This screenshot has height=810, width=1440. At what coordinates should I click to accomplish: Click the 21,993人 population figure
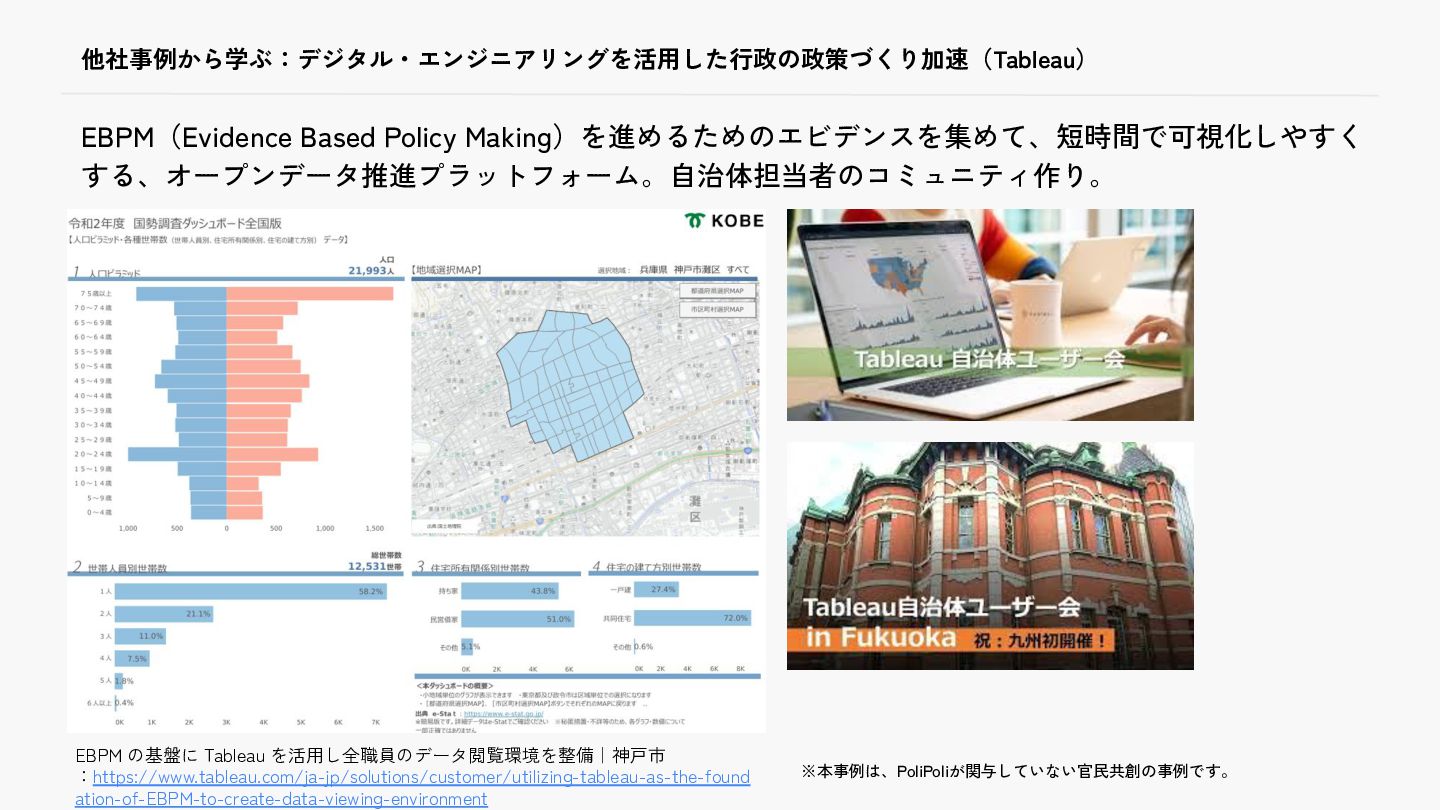[x=373, y=271]
